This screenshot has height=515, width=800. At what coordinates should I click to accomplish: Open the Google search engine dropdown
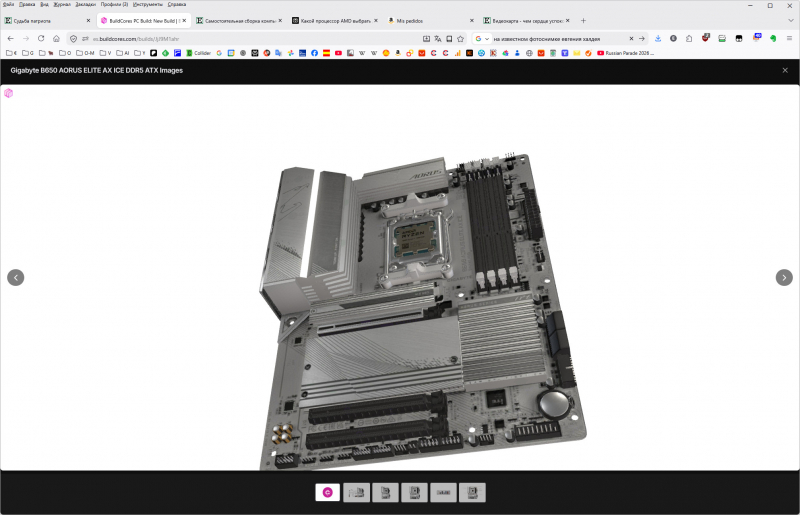pyautogui.click(x=482, y=39)
